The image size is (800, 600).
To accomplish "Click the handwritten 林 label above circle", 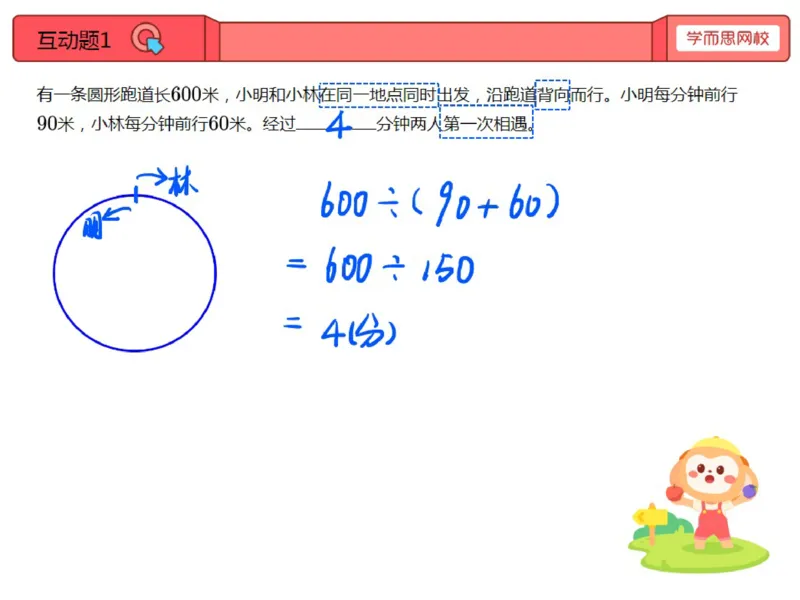I will click(183, 182).
